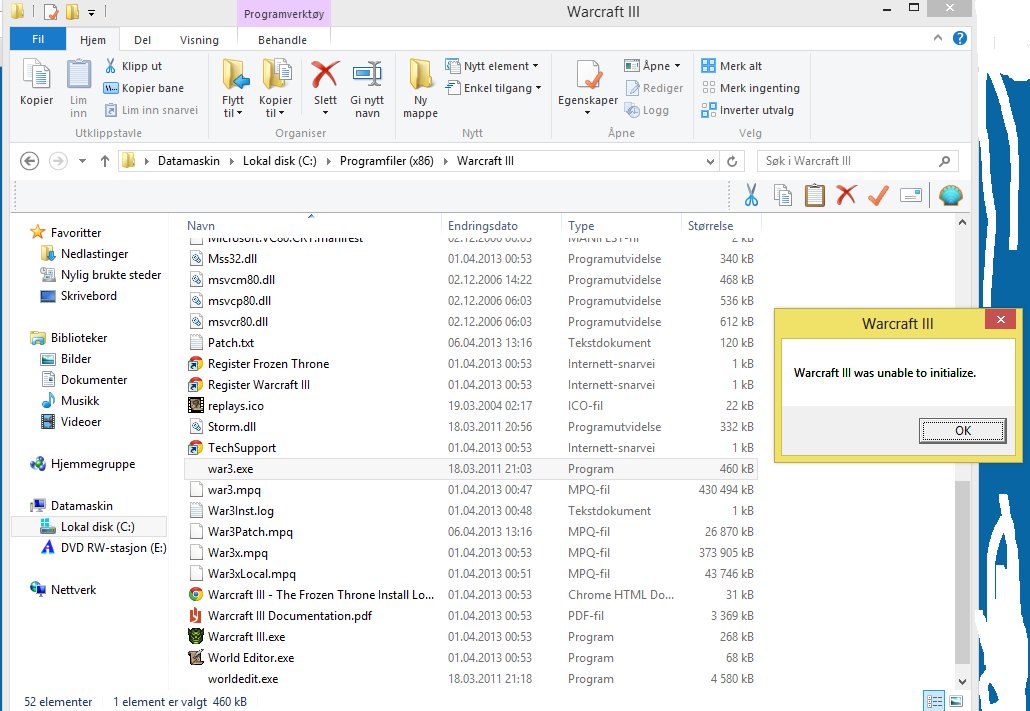Click Inverter utvalg
The height and width of the screenshot is (711, 1030).
(x=748, y=110)
